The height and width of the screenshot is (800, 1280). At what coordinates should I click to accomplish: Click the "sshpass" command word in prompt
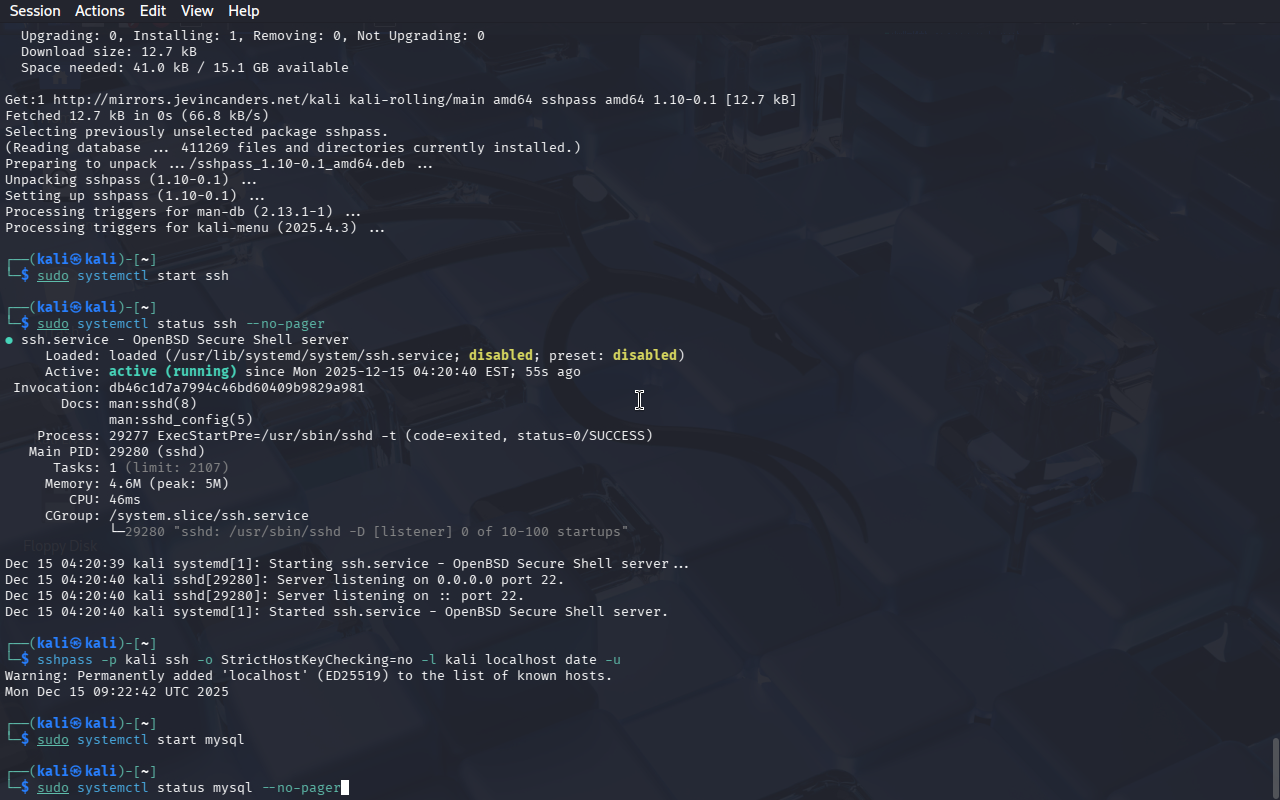[x=65, y=660]
